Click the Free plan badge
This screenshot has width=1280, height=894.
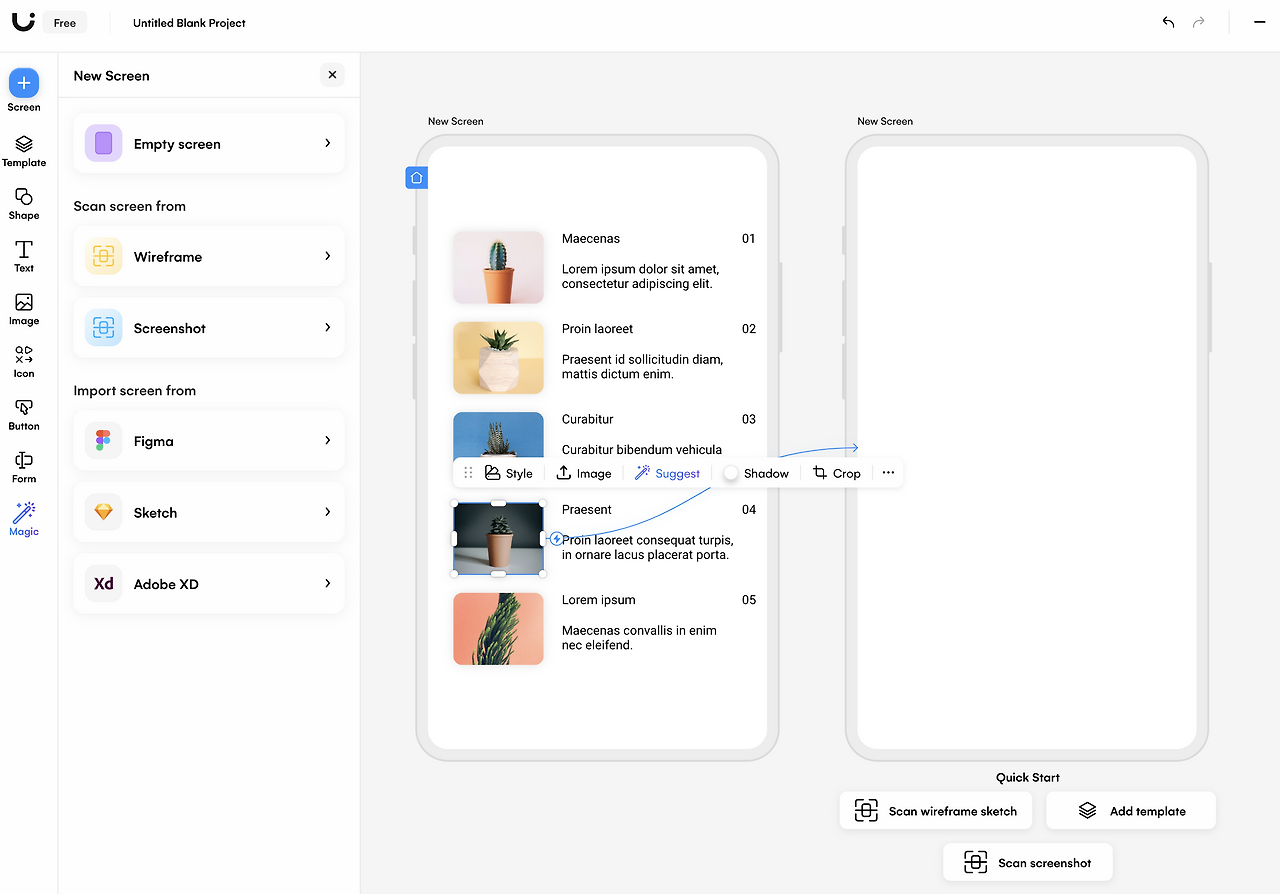coord(65,22)
